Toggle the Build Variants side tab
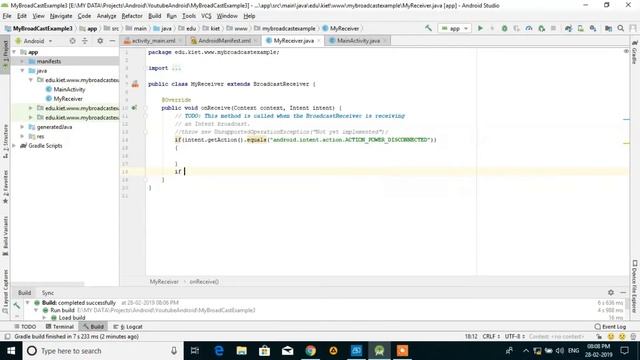 5,236
